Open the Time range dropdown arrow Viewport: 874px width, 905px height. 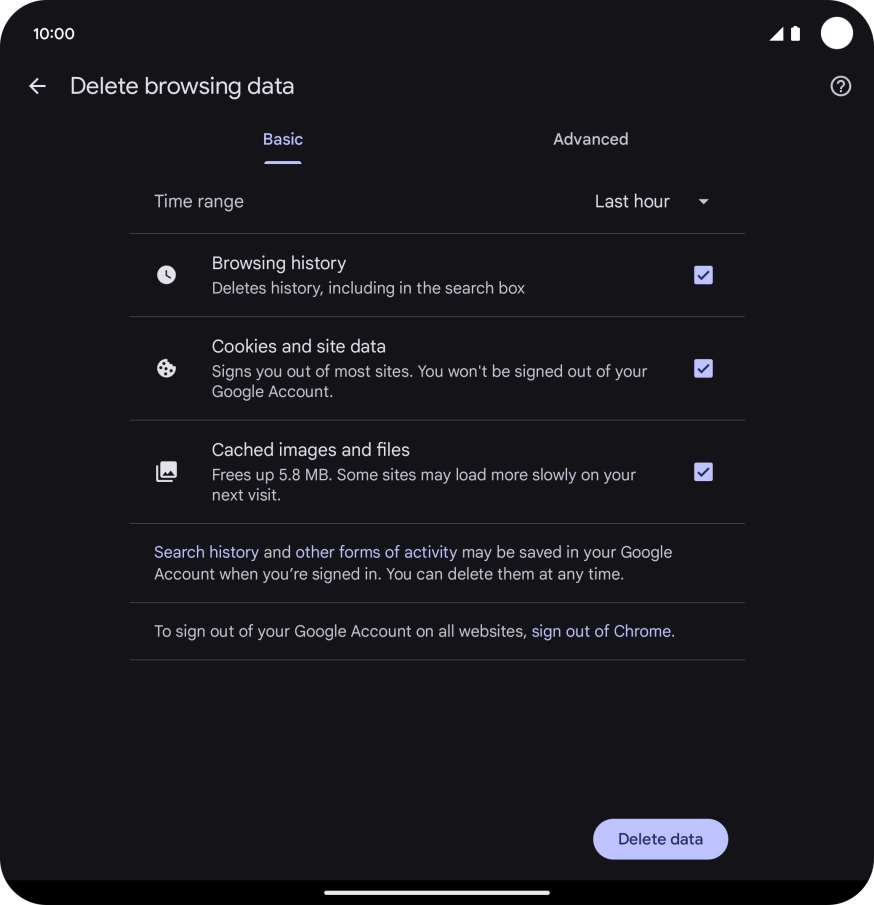point(703,202)
